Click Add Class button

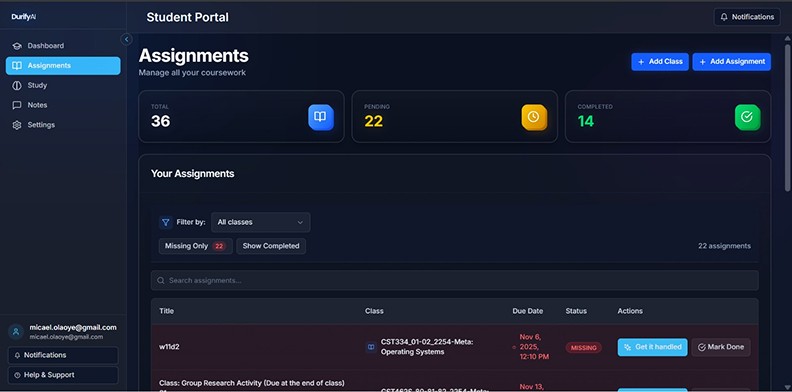pyautogui.click(x=660, y=62)
